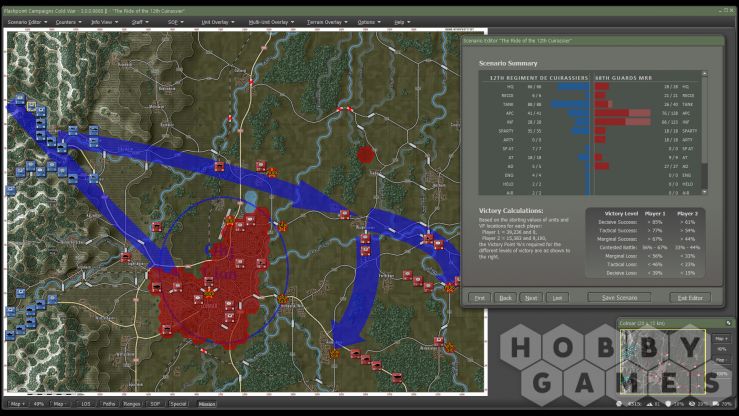Screen dimensions: 739x416
Task: Go to the First editor page
Action: pos(479,298)
